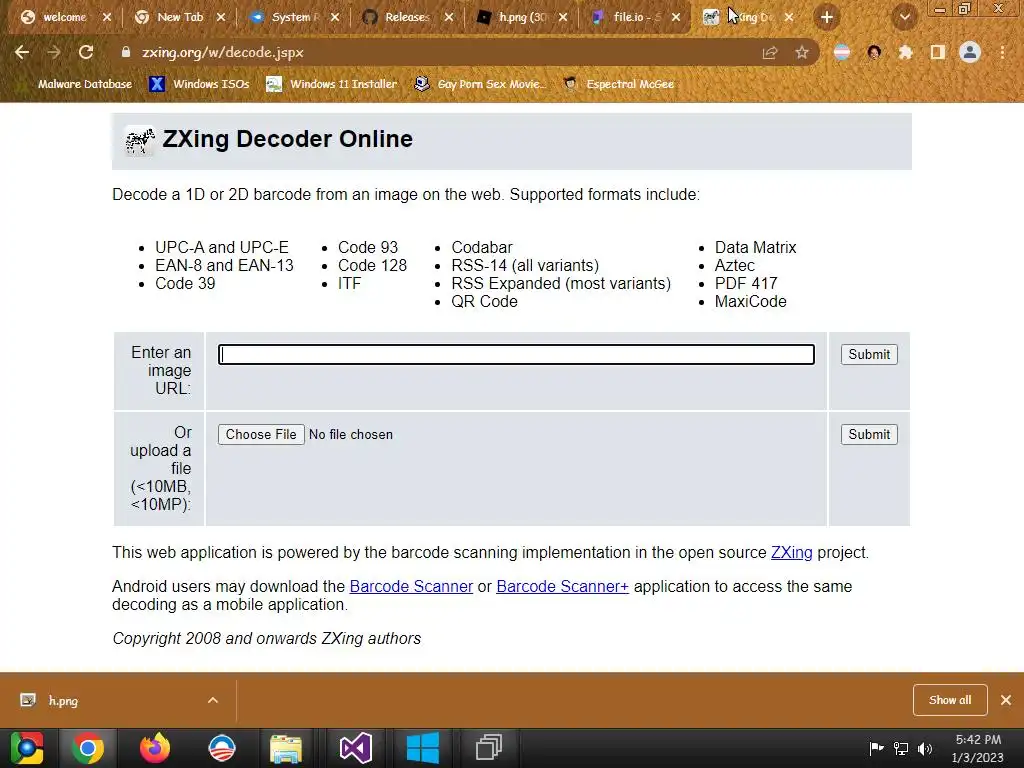Open the Espectral McGee bookmark
This screenshot has width=1024, height=768.
[618, 84]
